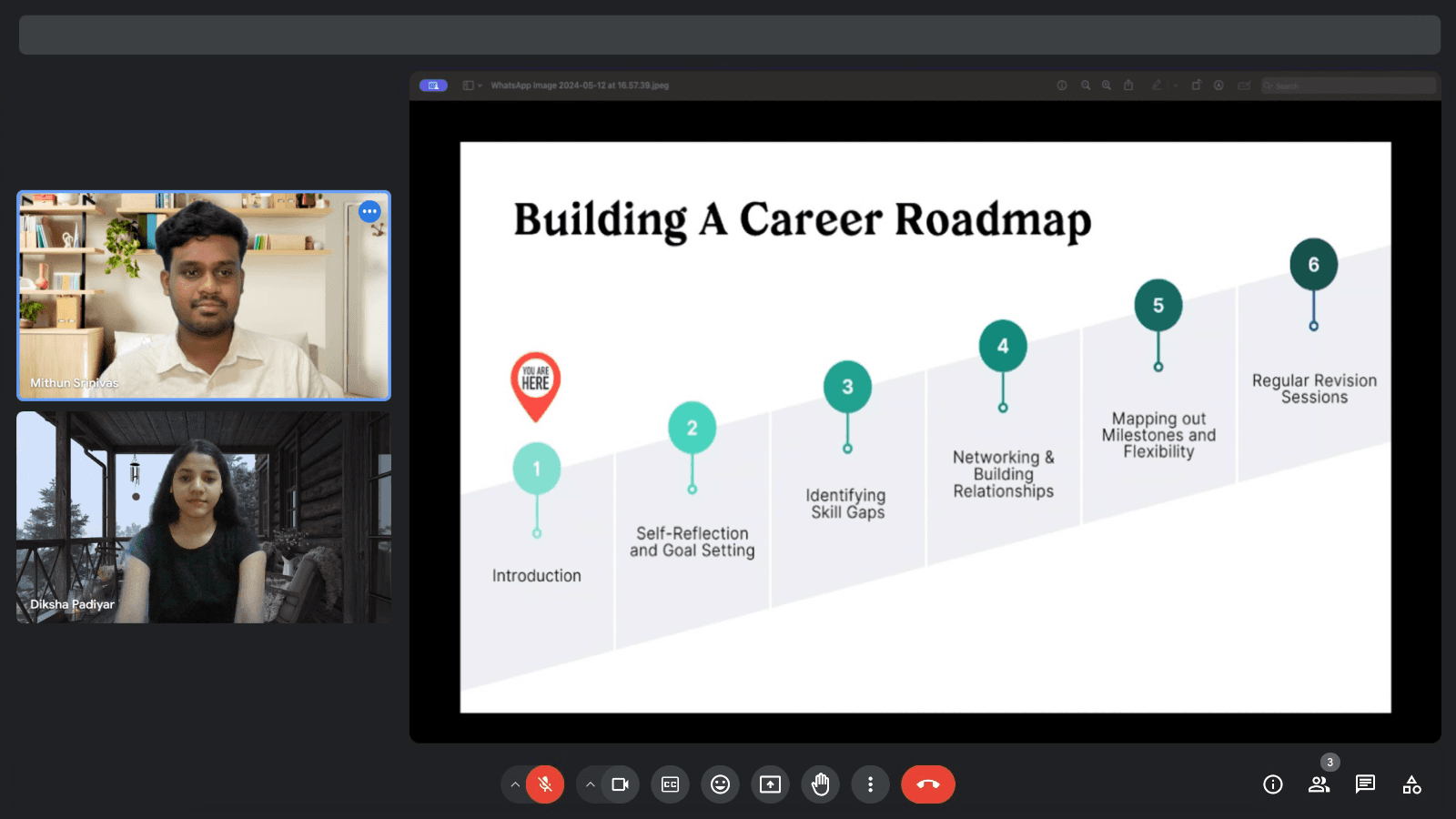Click the shared Career Roadmap presentation
The height and width of the screenshot is (819, 1456).
point(925,426)
